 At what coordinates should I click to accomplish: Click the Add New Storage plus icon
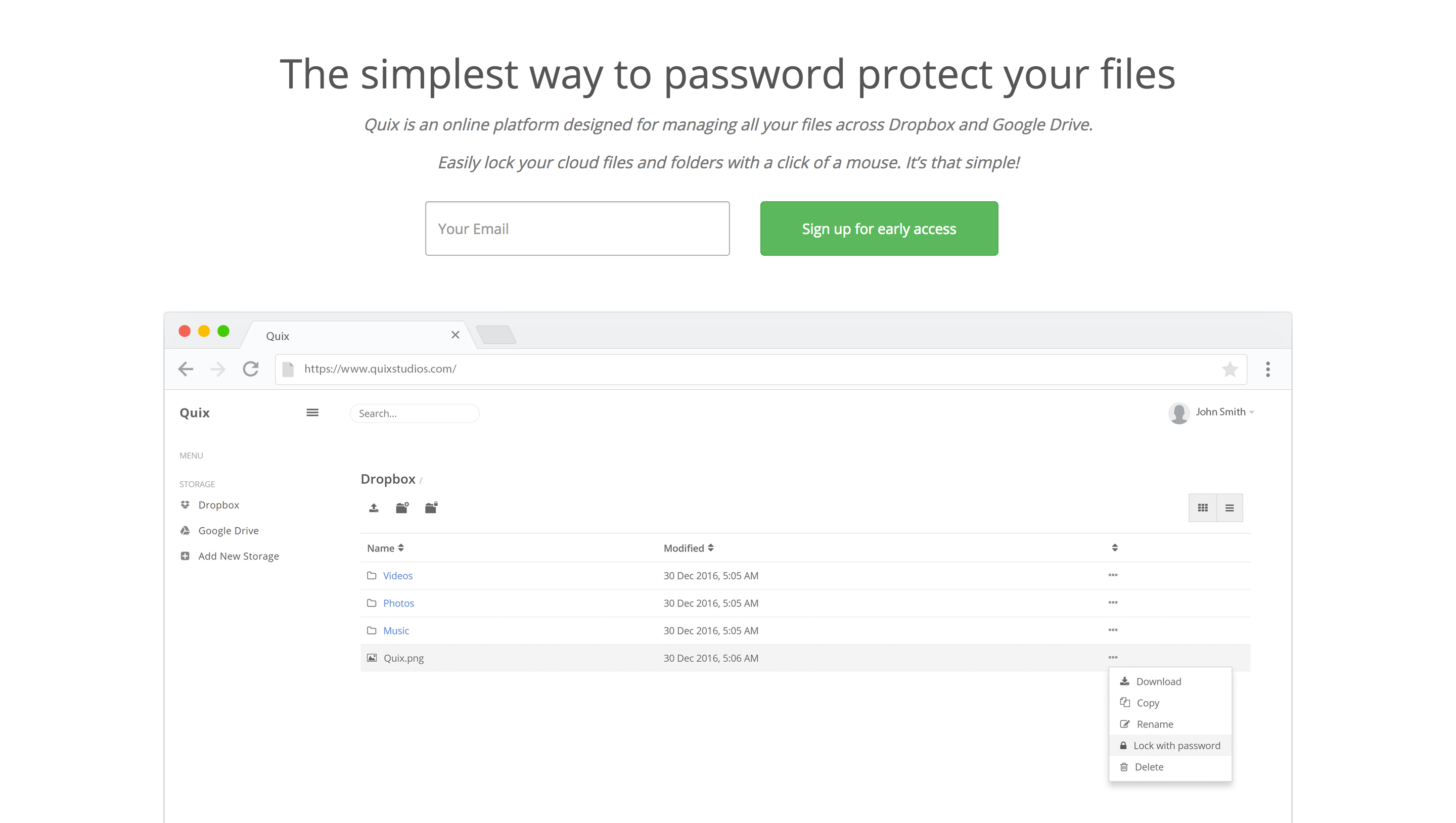[x=185, y=556]
